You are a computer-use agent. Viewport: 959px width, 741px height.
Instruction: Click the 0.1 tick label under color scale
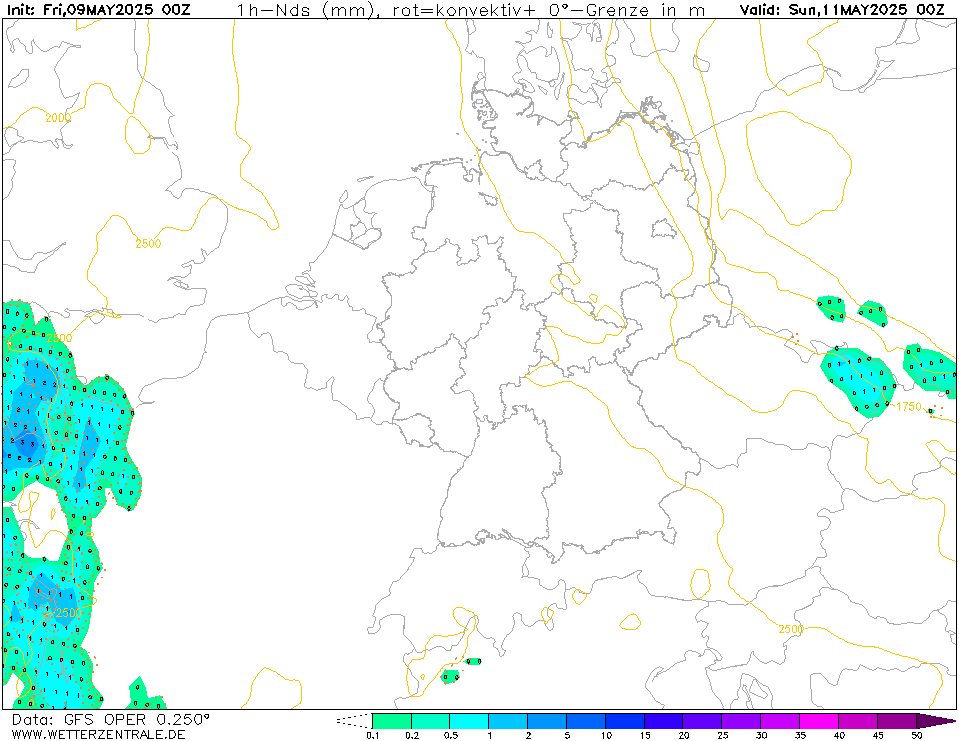pos(372,735)
